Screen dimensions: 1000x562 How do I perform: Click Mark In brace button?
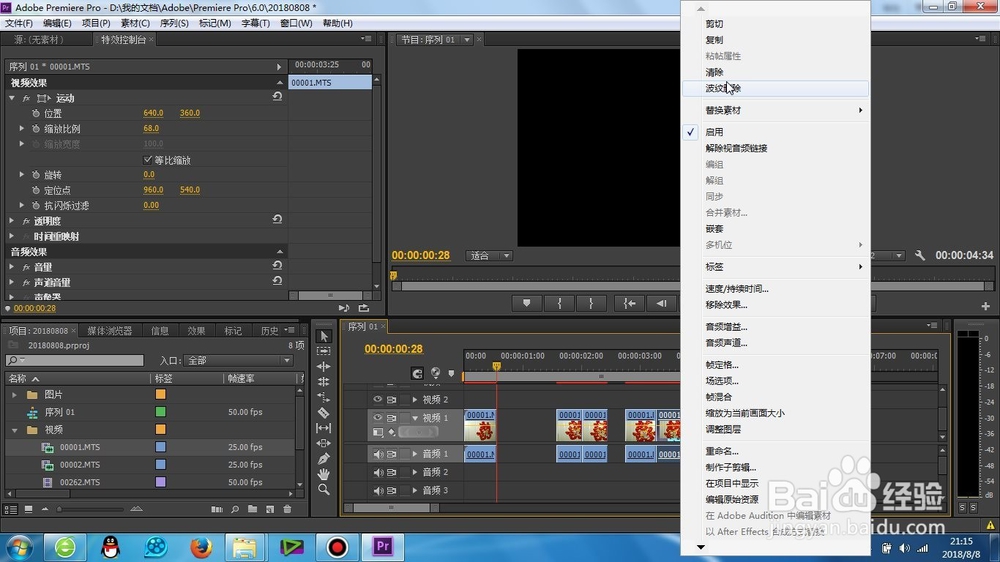560,304
